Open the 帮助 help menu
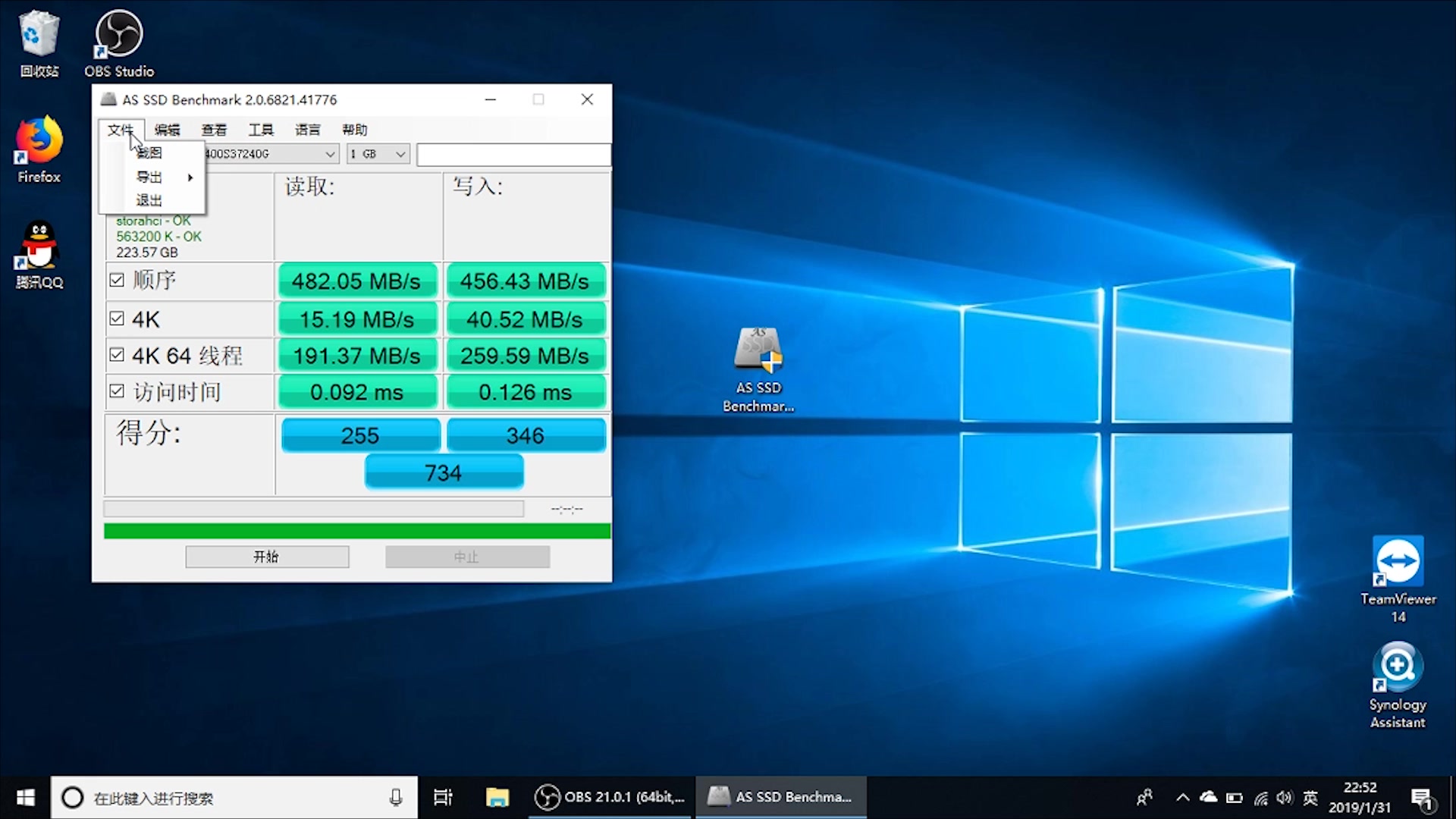The width and height of the screenshot is (1456, 819). coord(354,130)
